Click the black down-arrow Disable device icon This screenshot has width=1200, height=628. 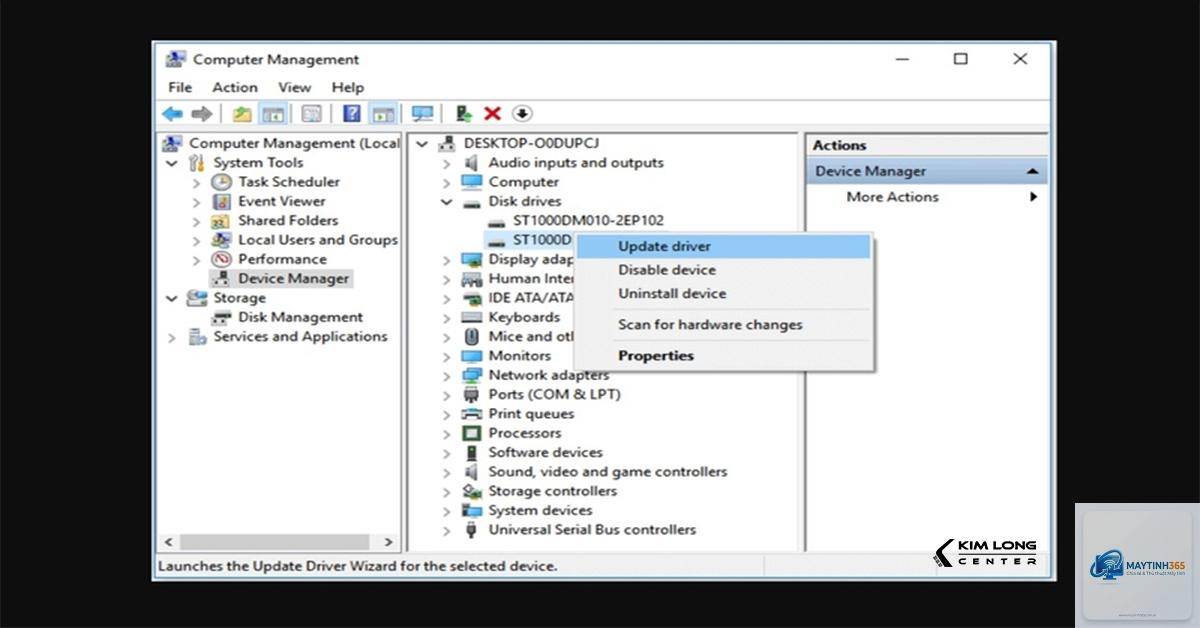[522, 114]
